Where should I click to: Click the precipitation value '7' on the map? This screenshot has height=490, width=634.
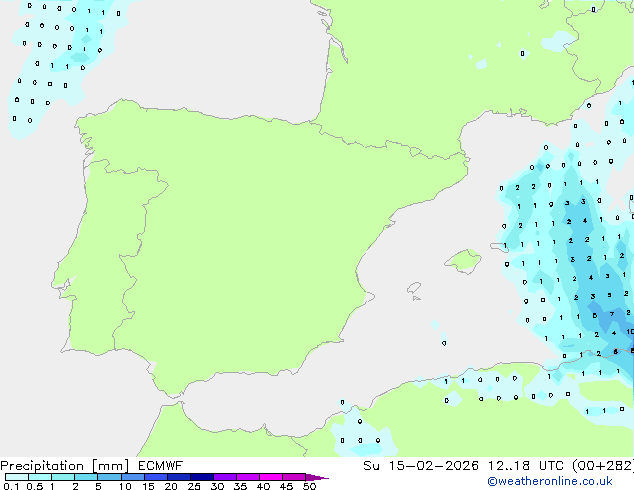612,314
